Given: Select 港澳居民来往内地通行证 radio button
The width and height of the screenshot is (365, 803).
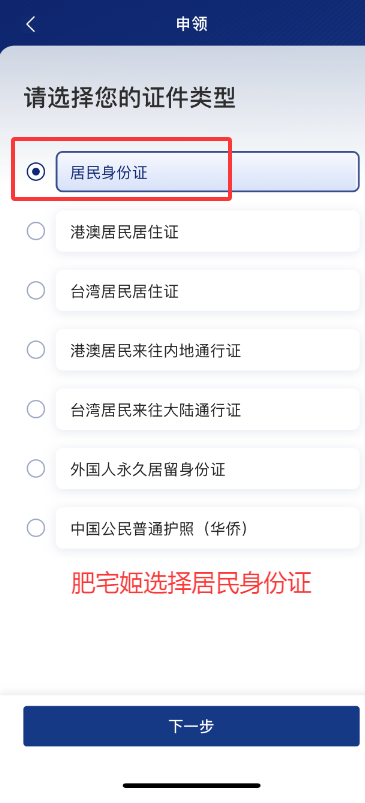Looking at the screenshot, I should pyautogui.click(x=36, y=350).
